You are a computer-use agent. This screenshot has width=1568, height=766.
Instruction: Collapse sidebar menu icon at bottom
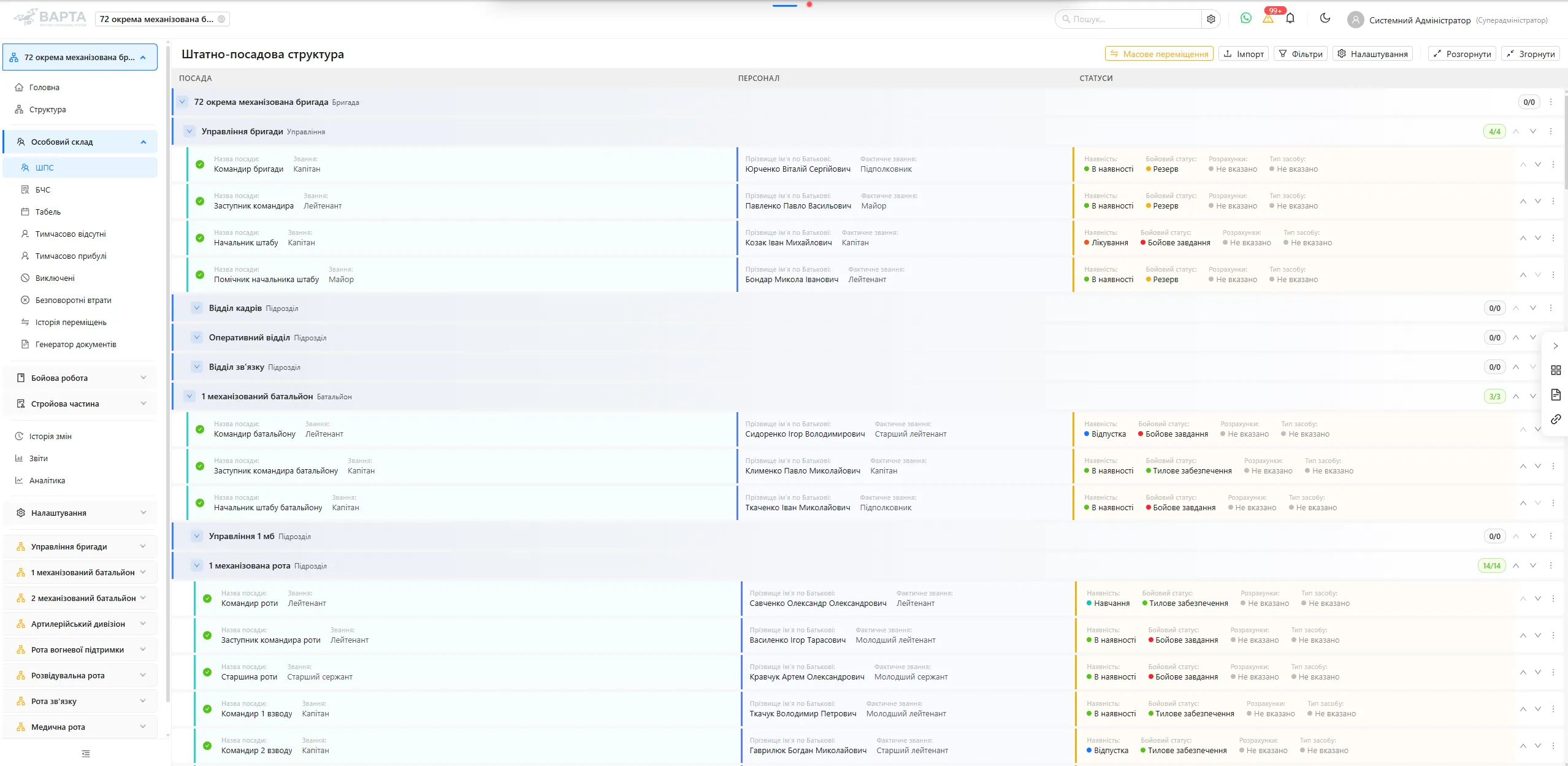(x=86, y=754)
